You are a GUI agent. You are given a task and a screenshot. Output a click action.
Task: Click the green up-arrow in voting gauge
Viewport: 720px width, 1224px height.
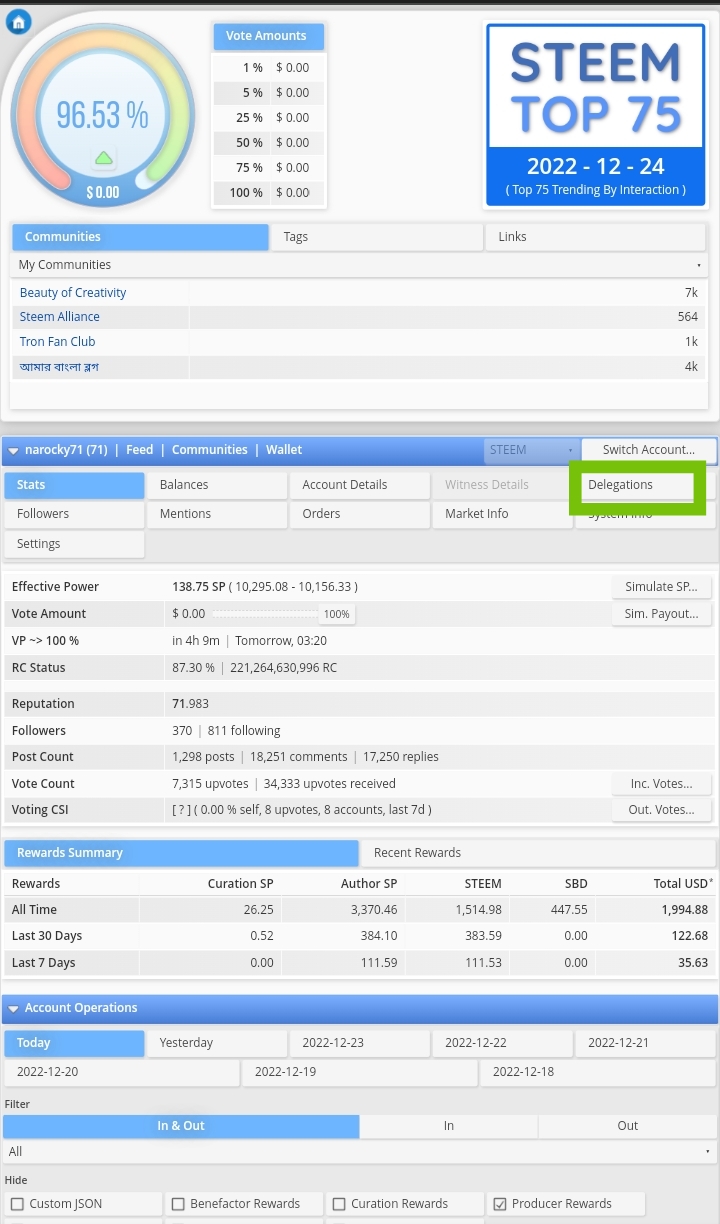point(103,158)
